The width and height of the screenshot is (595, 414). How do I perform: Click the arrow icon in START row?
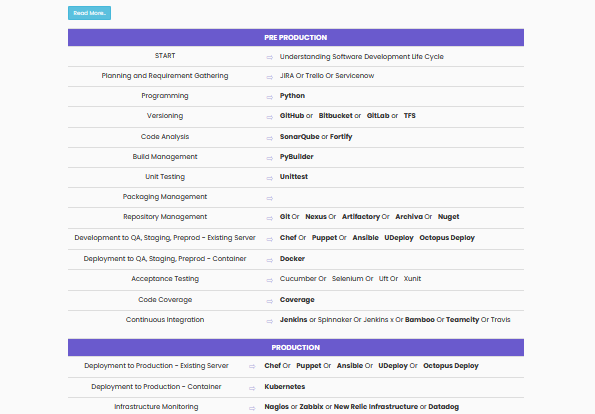269,57
